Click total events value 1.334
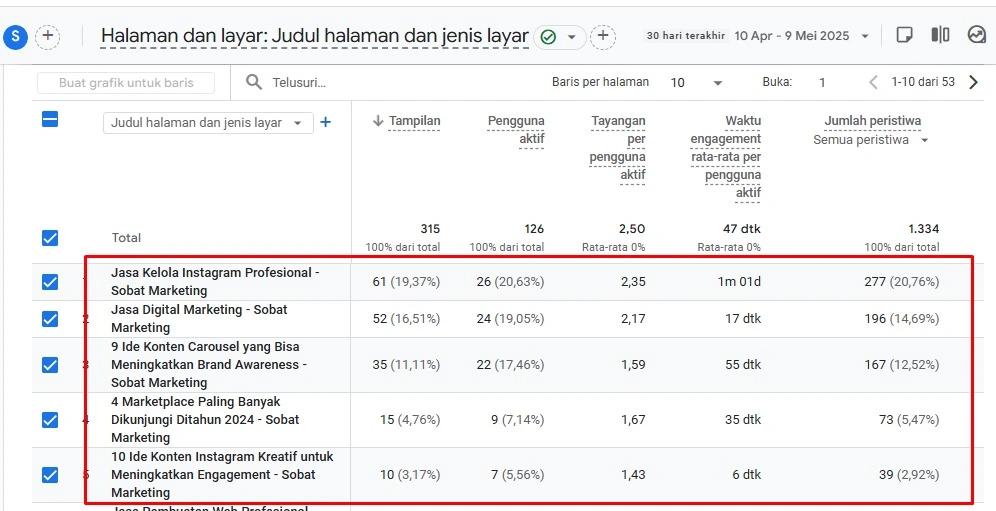Screen dimensions: 996x511 coord(924,229)
